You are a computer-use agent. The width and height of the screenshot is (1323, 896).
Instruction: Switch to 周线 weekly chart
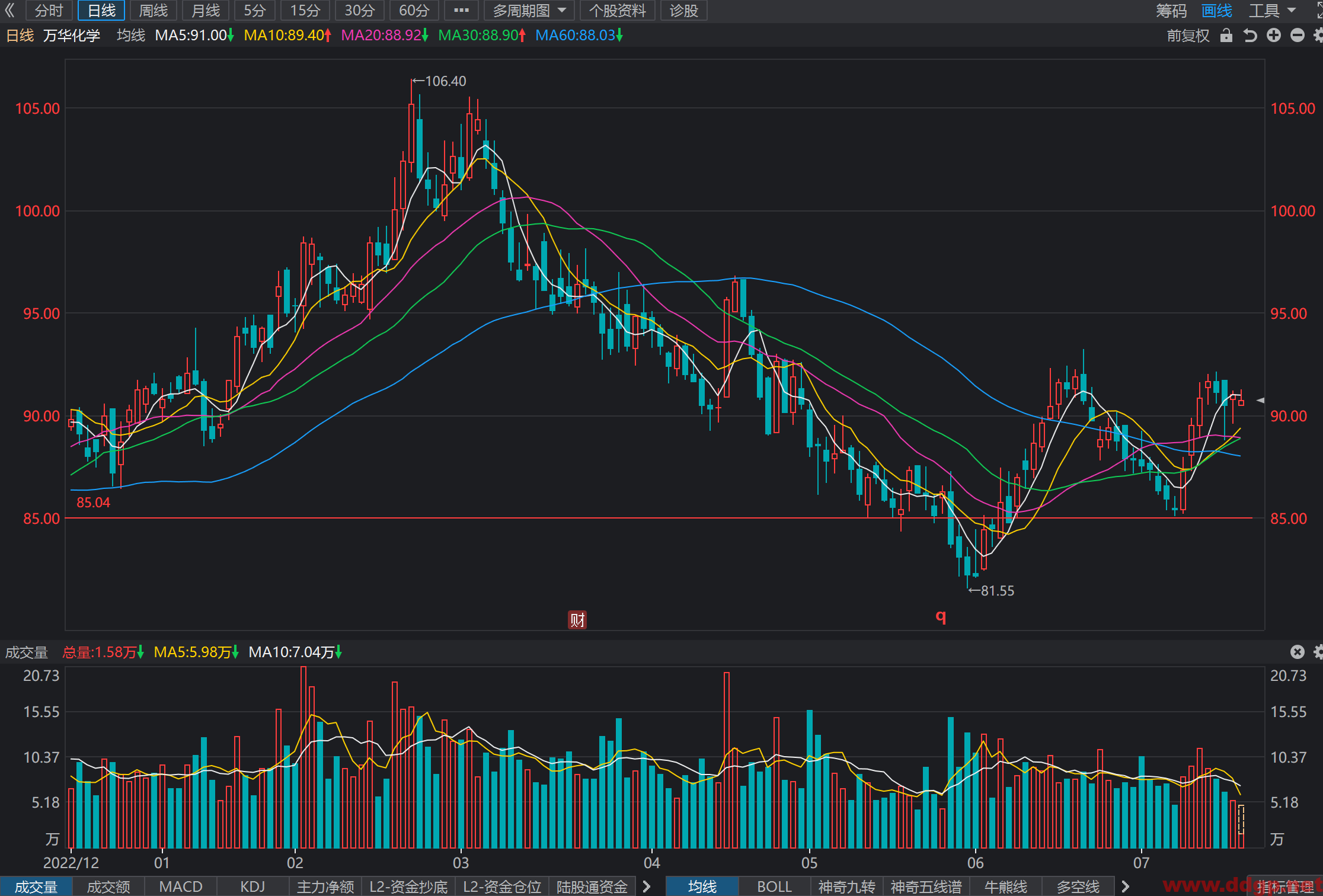coord(154,10)
